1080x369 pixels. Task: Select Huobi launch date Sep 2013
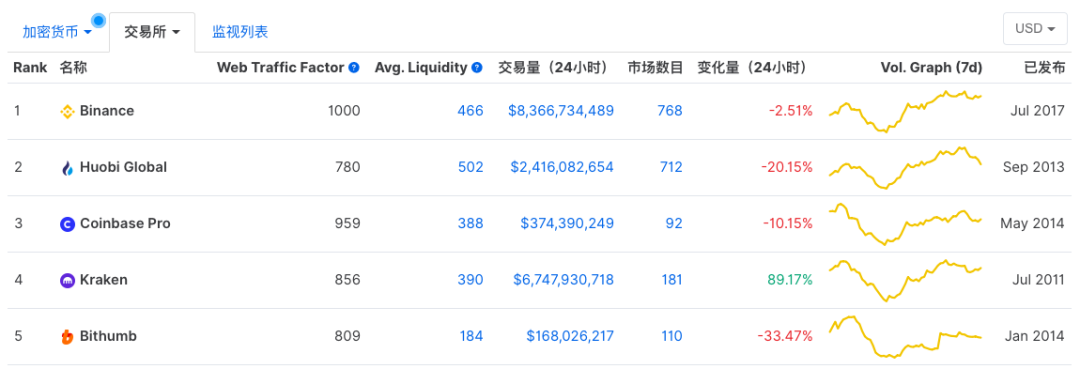pyautogui.click(x=1034, y=167)
